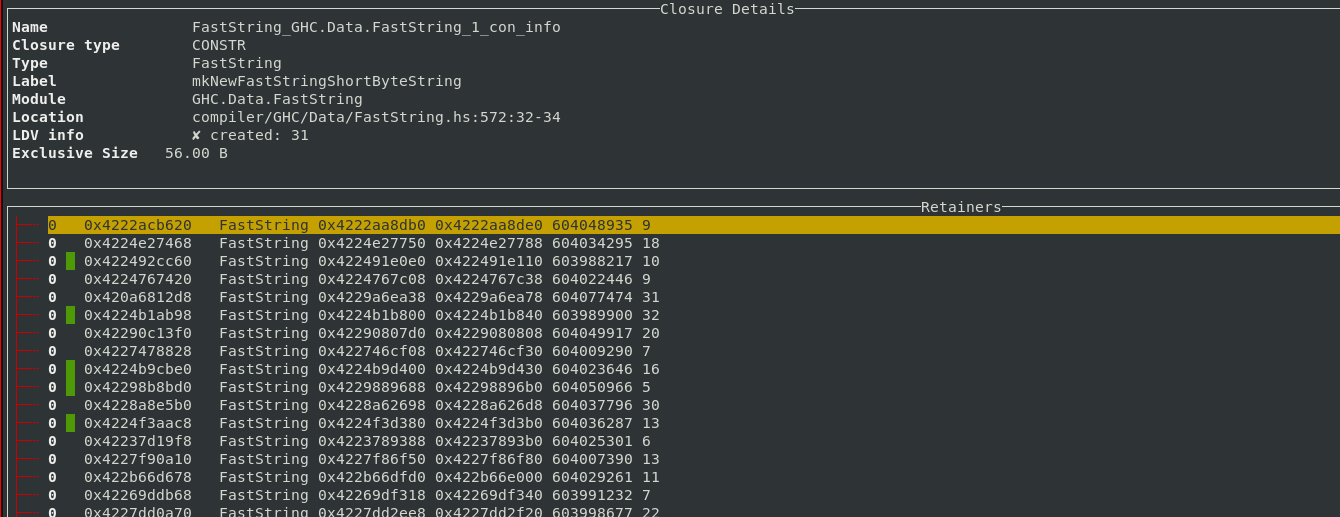Click the mkNewFastStringShortByteString label value
The image size is (1340, 517).
click(326, 81)
